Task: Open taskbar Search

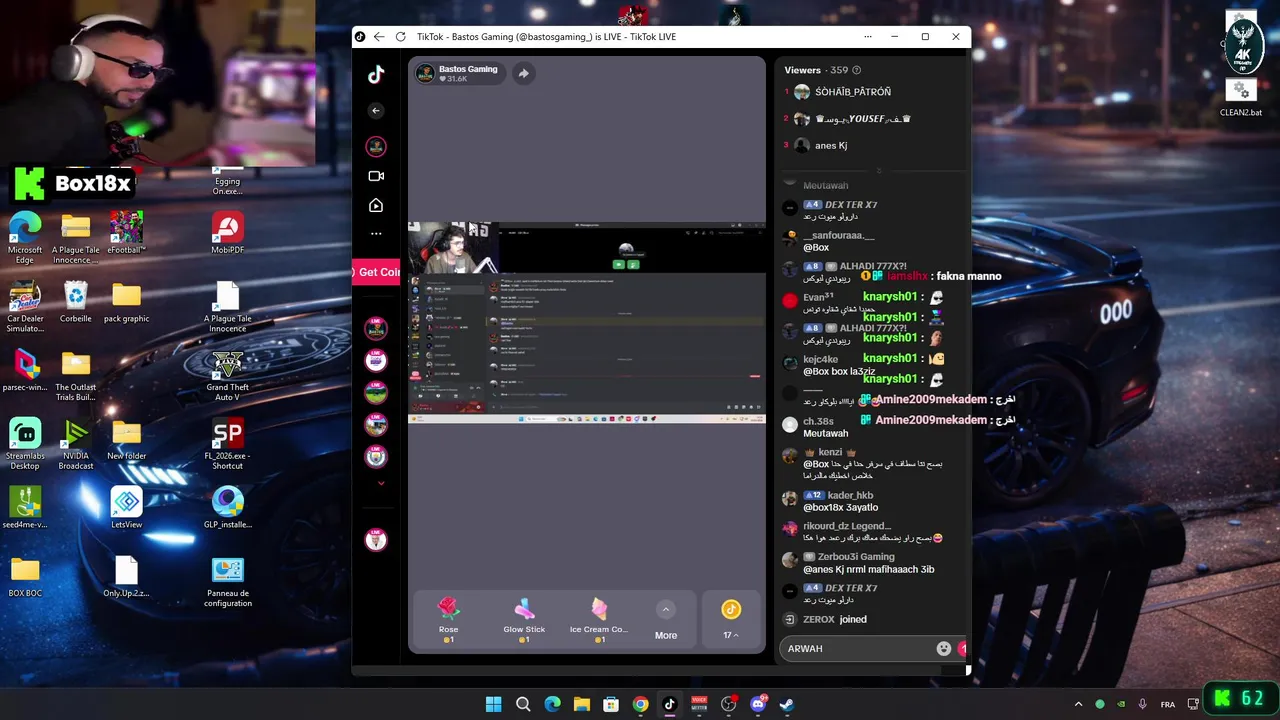Action: [x=523, y=704]
